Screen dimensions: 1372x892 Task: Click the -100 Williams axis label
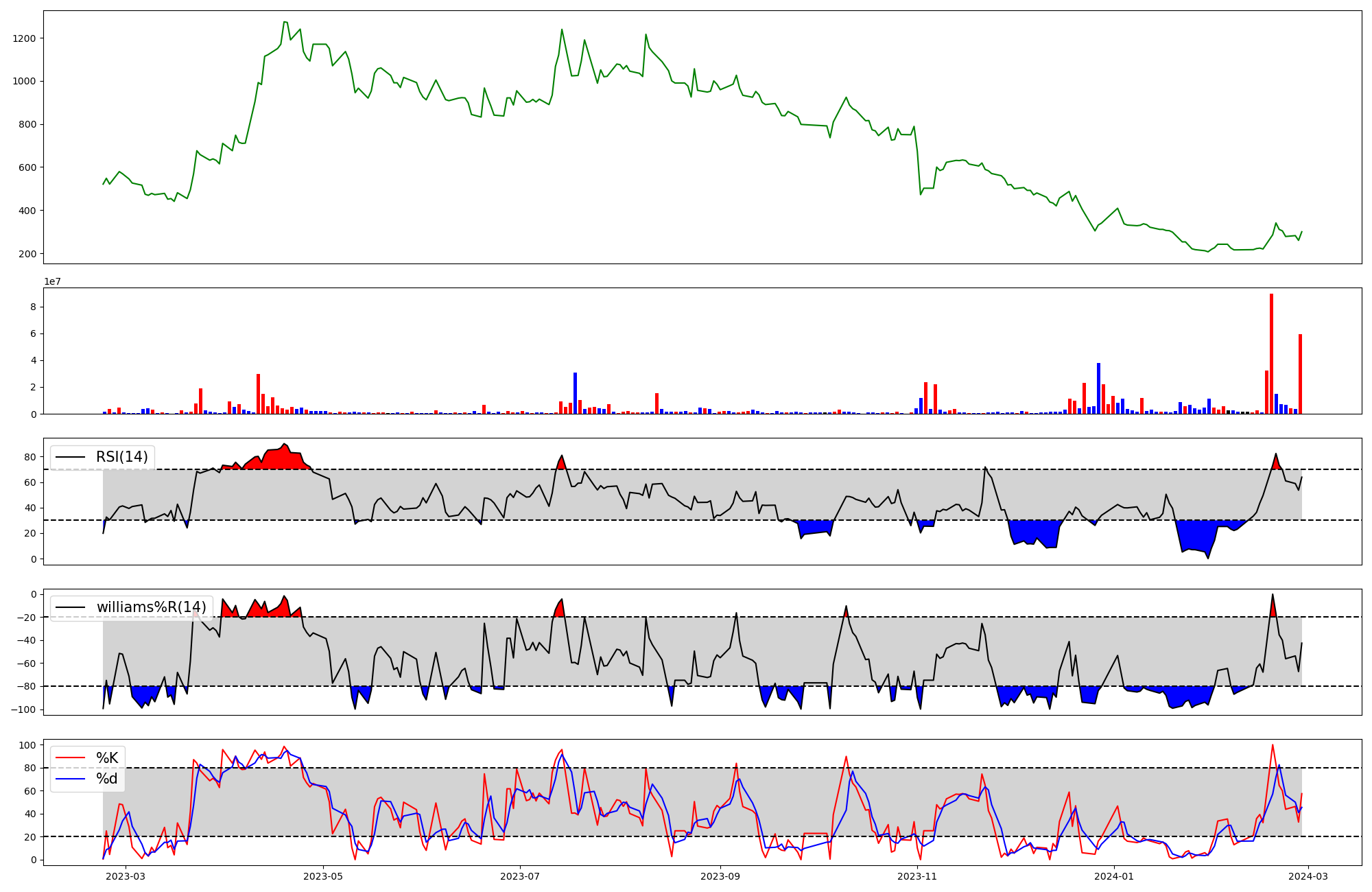[22, 709]
